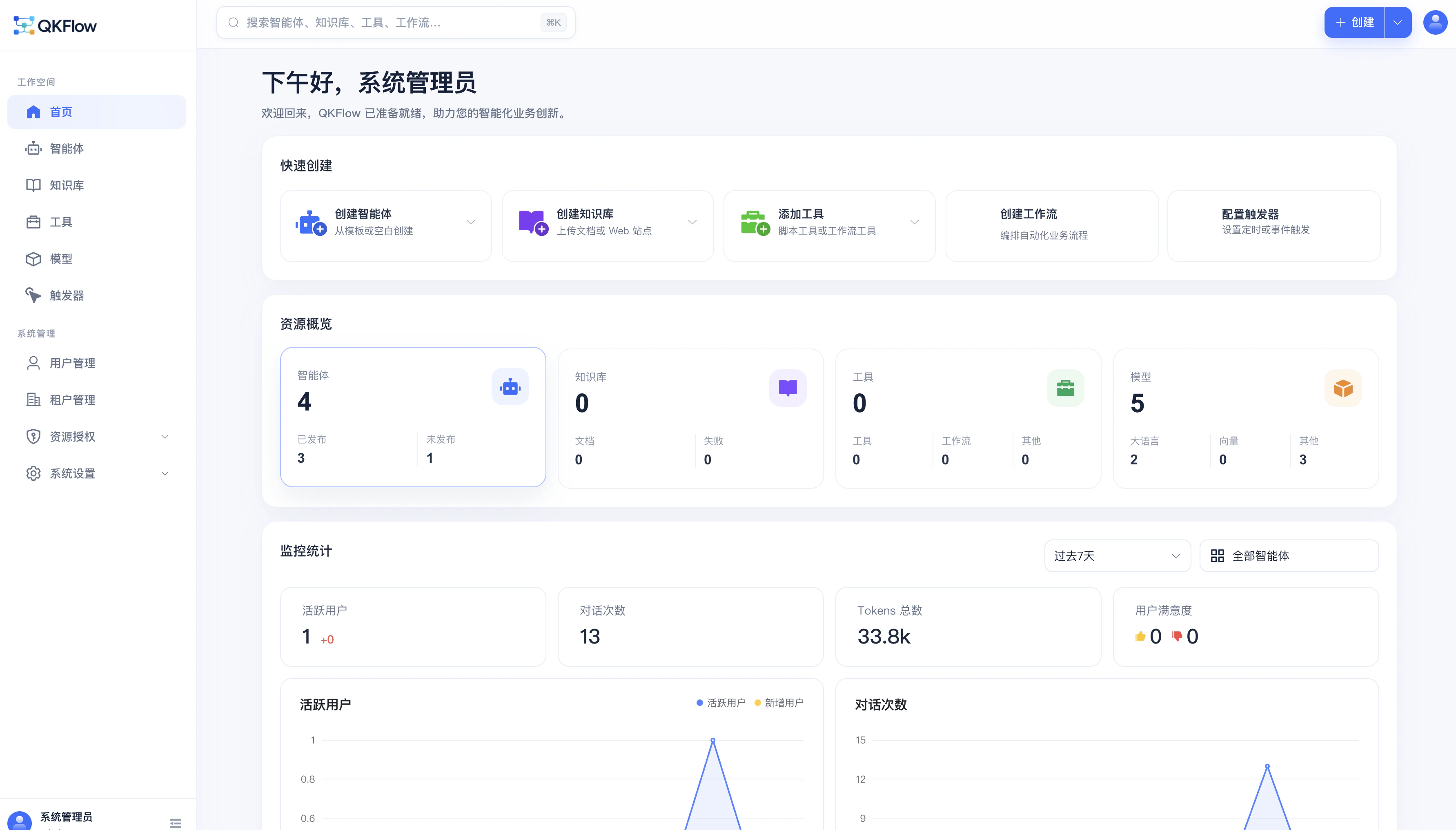Open 知识库 menu item
This screenshot has width=1456, height=830.
(96, 185)
